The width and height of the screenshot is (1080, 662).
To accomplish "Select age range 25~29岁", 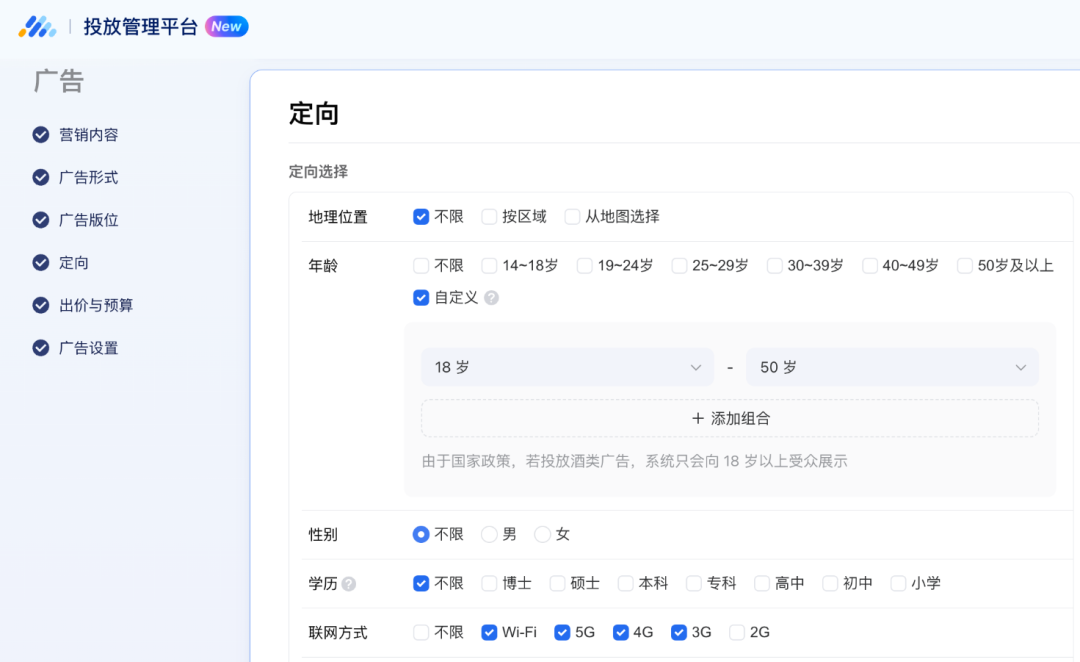I will click(x=679, y=266).
